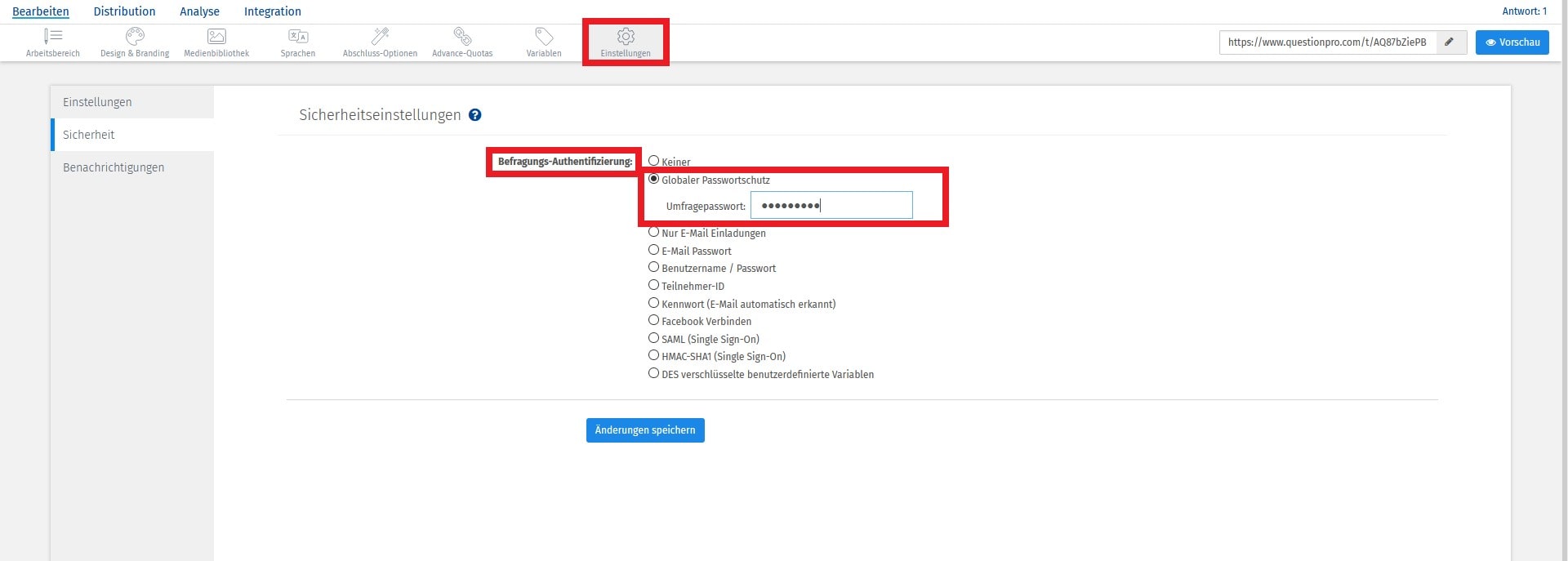The width and height of the screenshot is (1568, 561).
Task: Open the Advance-Quotas icon
Action: click(x=462, y=36)
